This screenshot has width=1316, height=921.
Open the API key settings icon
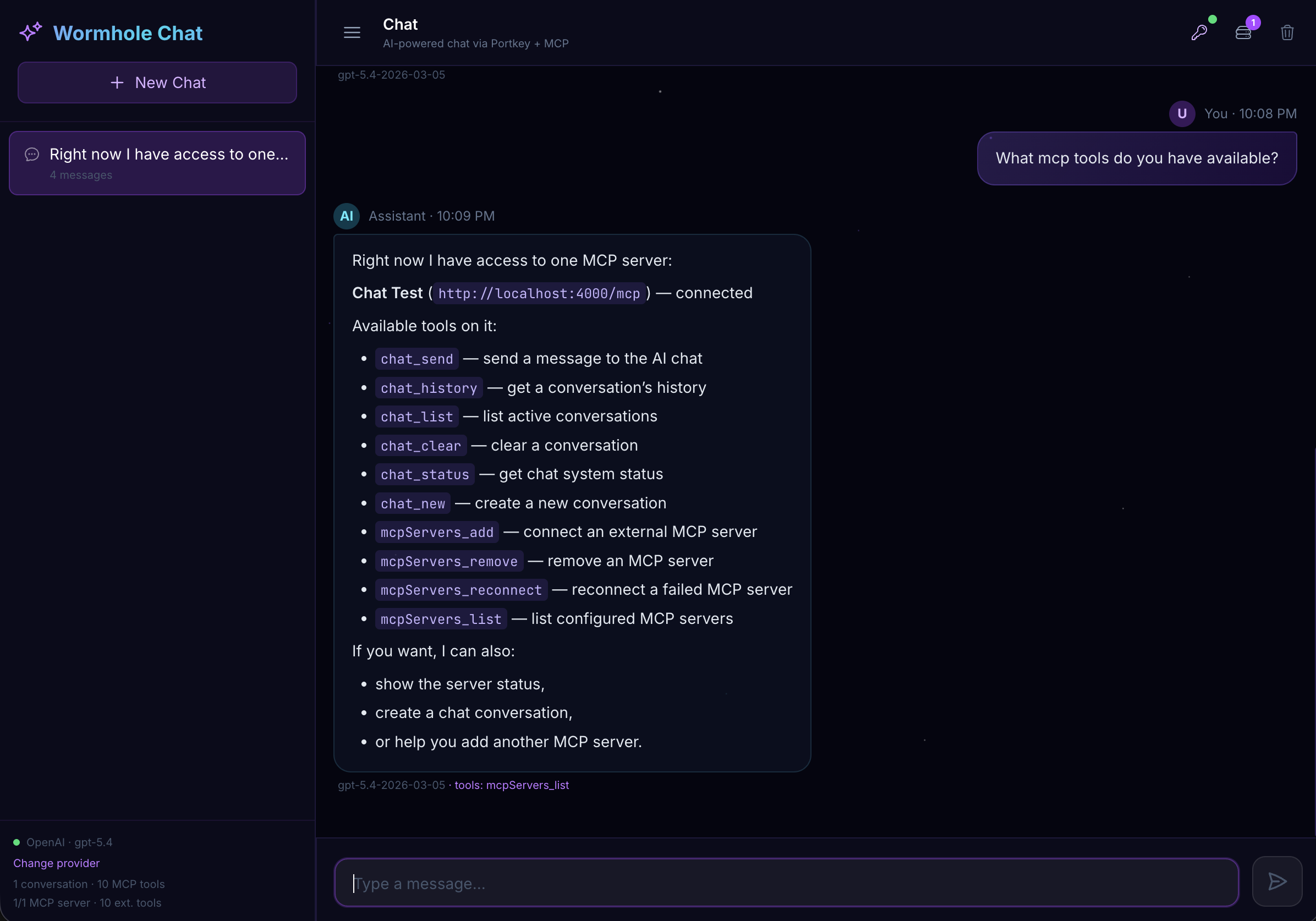pos(1199,32)
